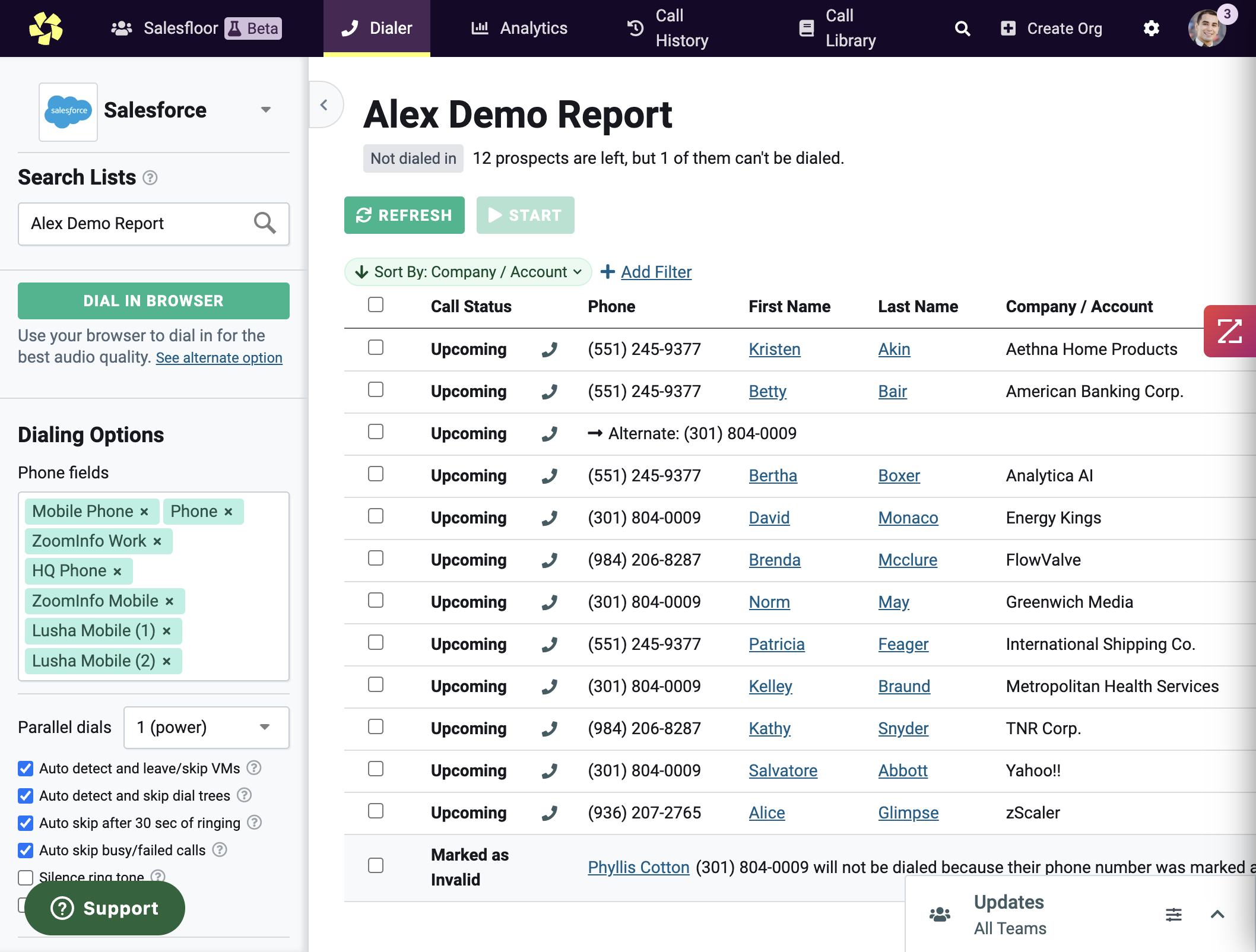1256x952 pixels.
Task: Open Sort By Company / Account dropdown
Action: [468, 272]
